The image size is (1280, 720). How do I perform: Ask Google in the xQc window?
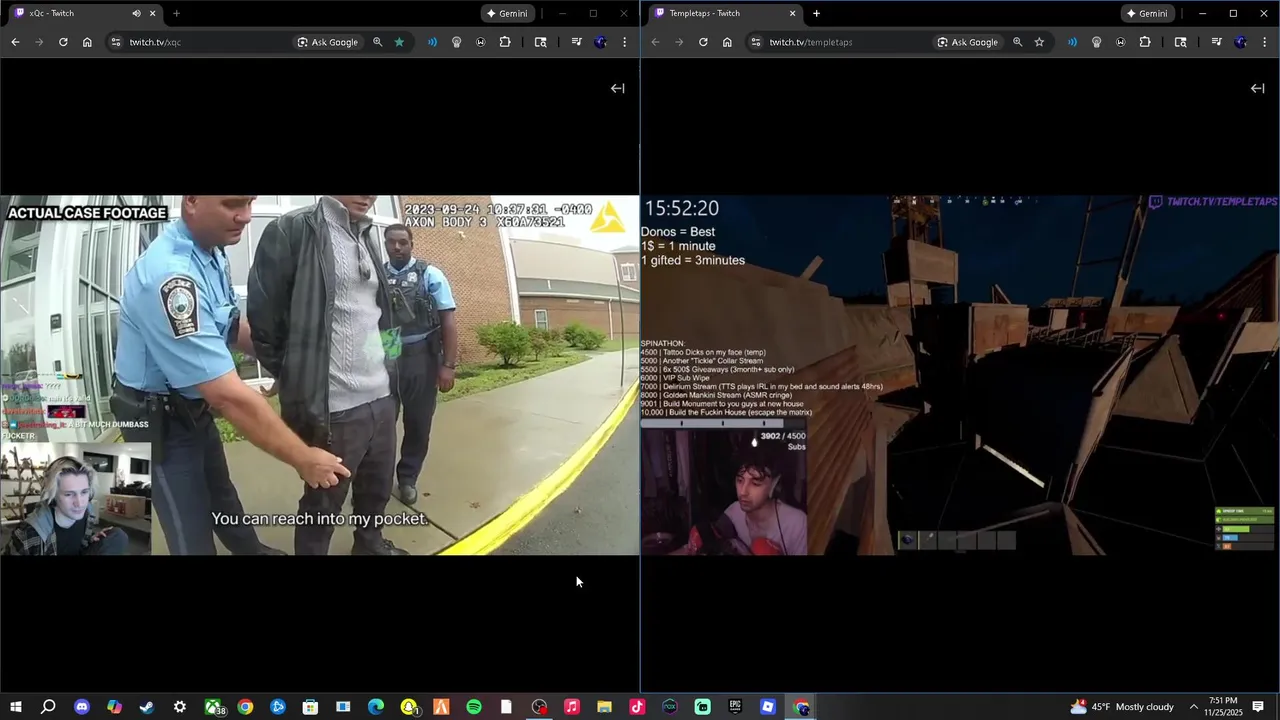[328, 42]
